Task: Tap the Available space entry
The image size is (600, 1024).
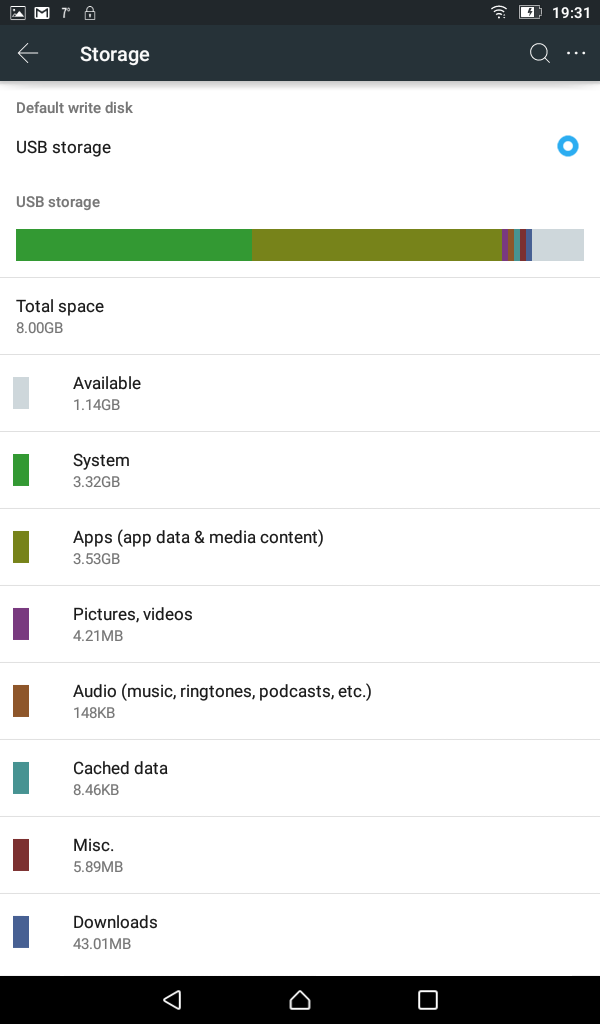Action: [300, 393]
